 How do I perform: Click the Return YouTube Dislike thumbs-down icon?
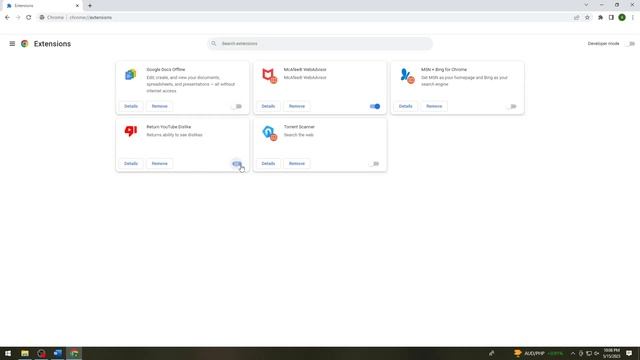point(131,131)
